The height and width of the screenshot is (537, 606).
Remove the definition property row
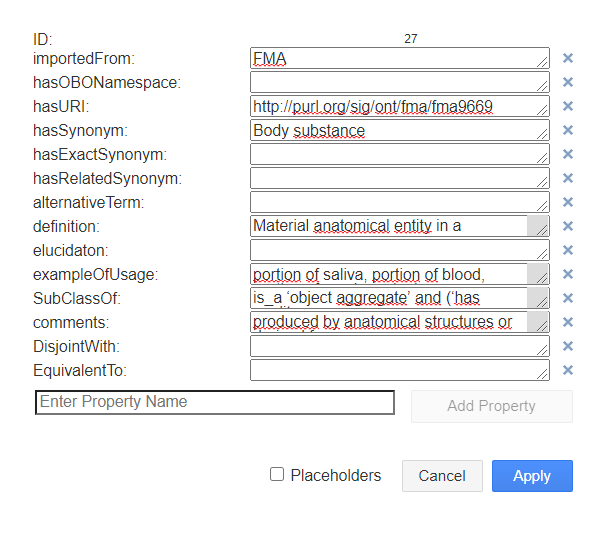click(568, 226)
